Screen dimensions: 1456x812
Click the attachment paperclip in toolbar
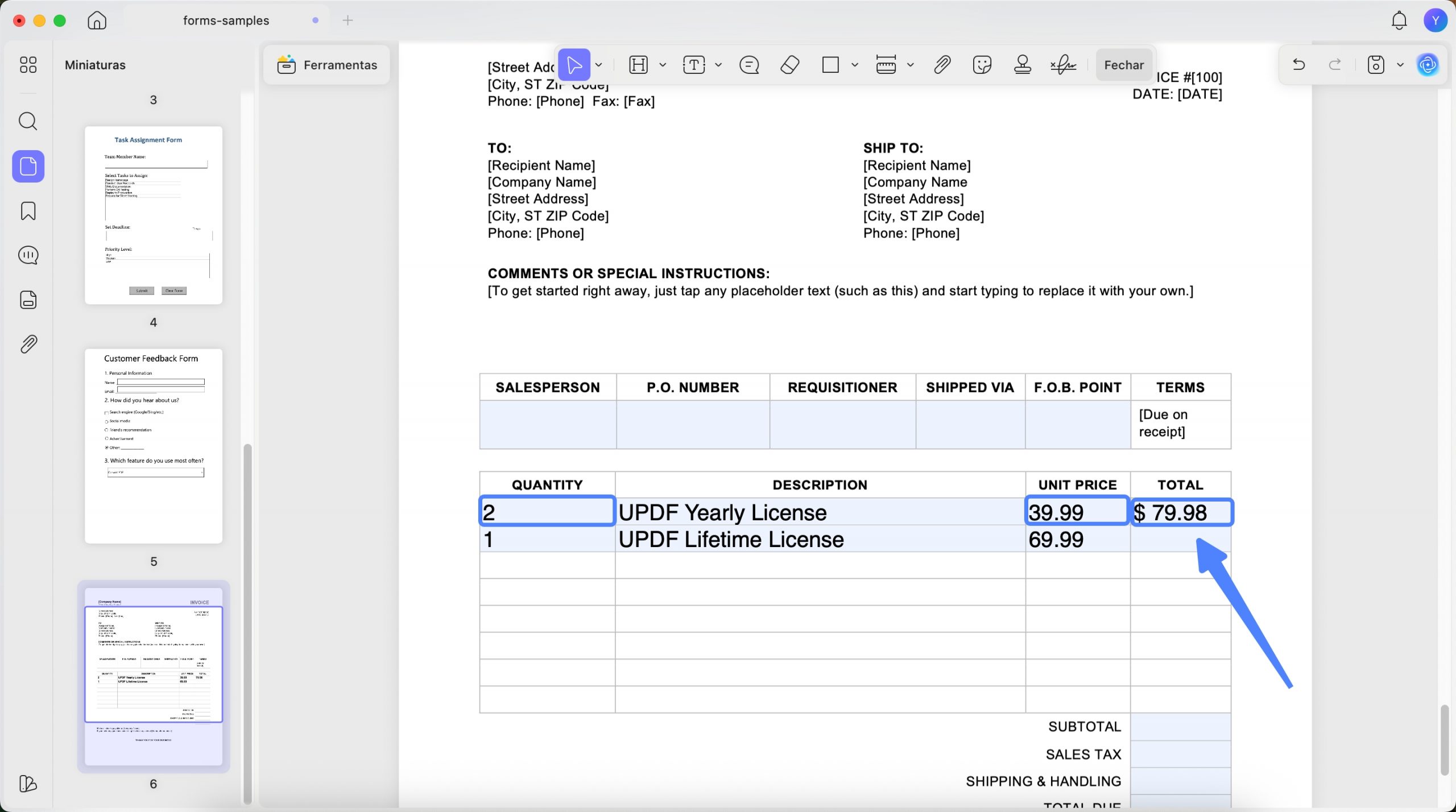[942, 65]
